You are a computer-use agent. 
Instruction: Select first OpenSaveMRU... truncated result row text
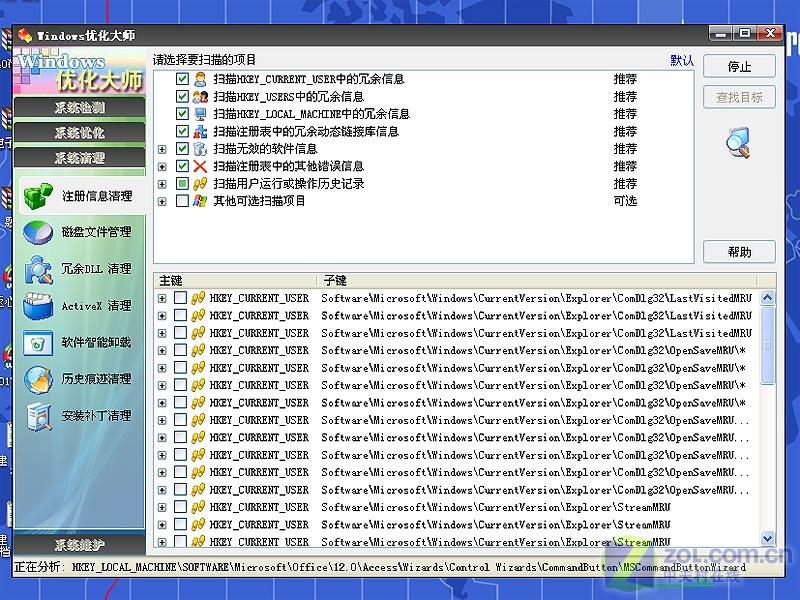pyautogui.click(x=535, y=420)
